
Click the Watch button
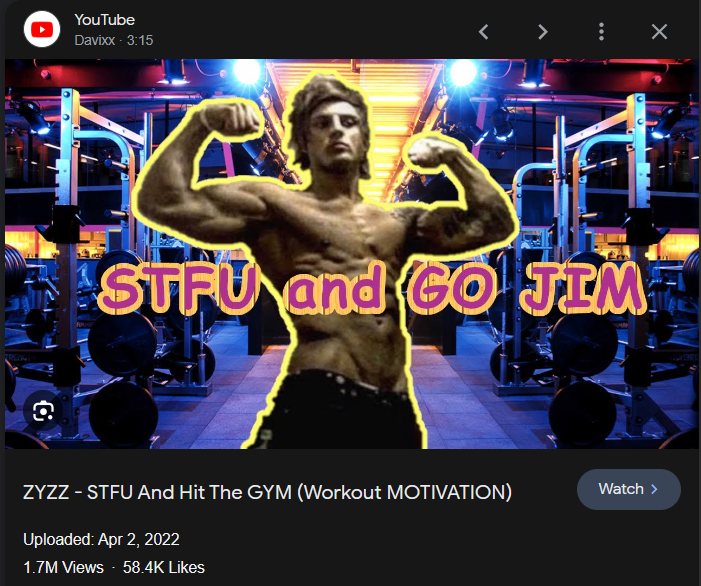coord(629,489)
